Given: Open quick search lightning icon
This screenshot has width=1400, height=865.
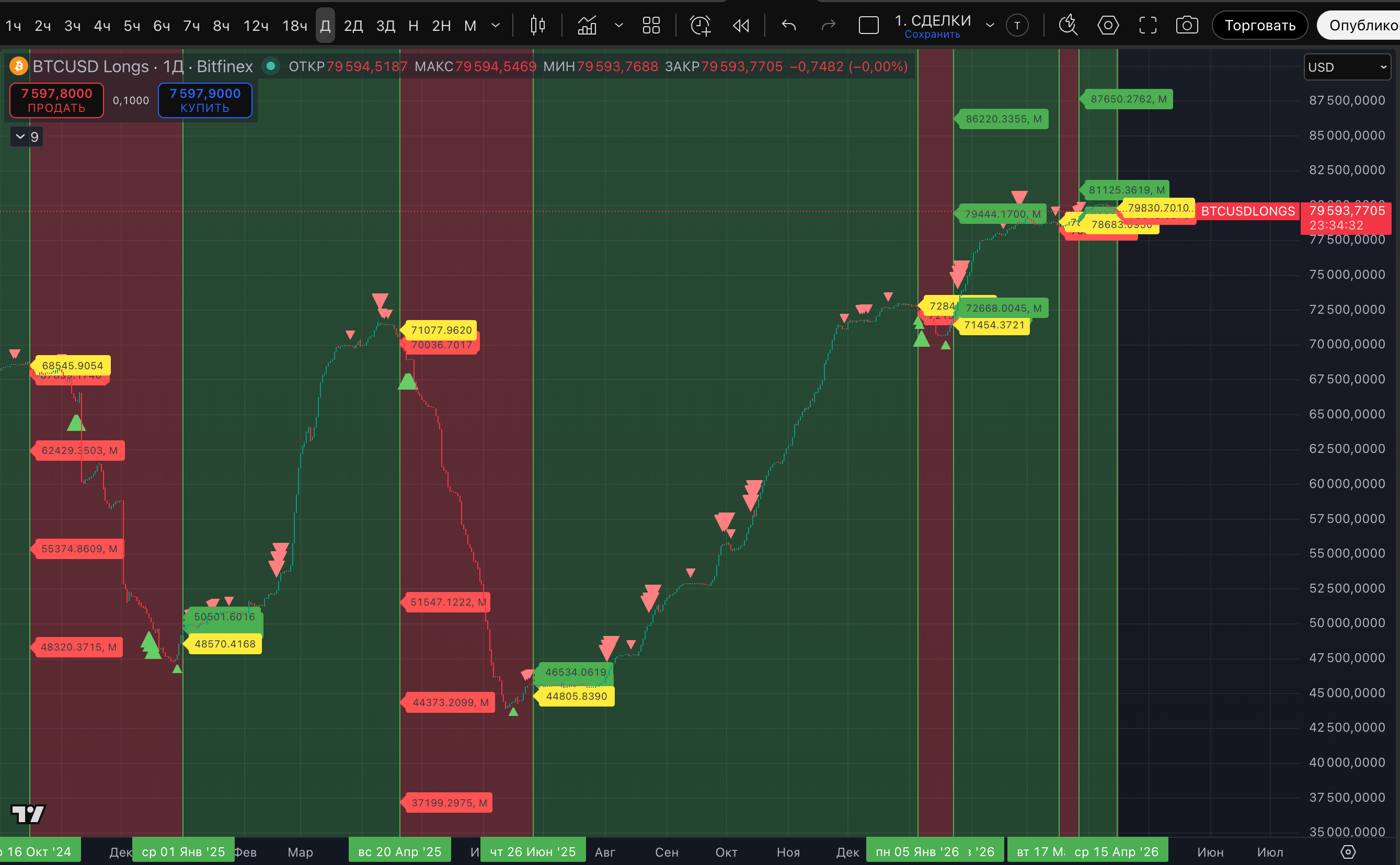Looking at the screenshot, I should pos(1067,25).
